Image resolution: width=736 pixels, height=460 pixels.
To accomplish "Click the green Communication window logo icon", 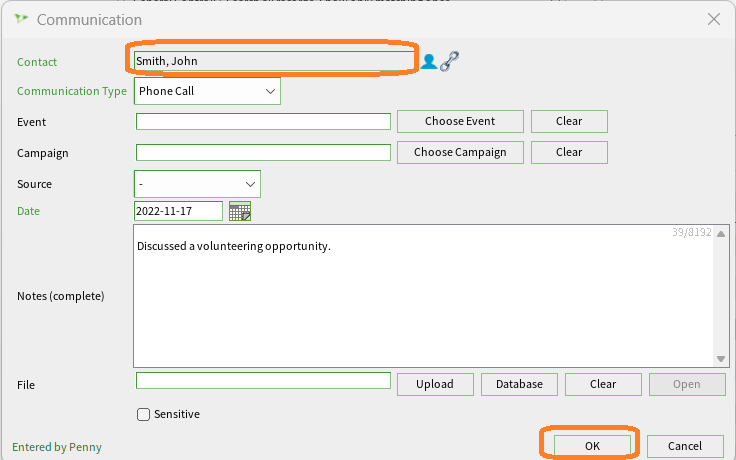I will coord(21,19).
